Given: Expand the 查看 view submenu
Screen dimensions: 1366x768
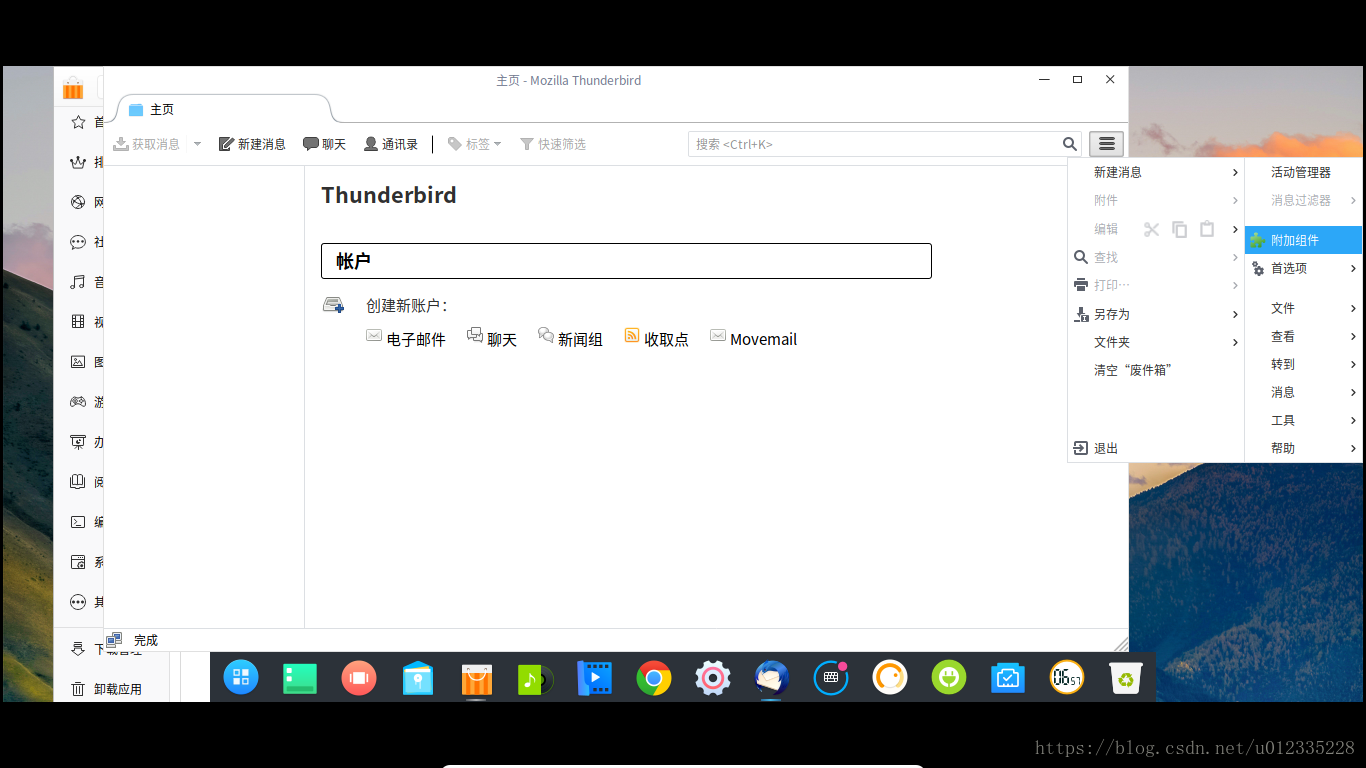Looking at the screenshot, I should (x=1304, y=336).
